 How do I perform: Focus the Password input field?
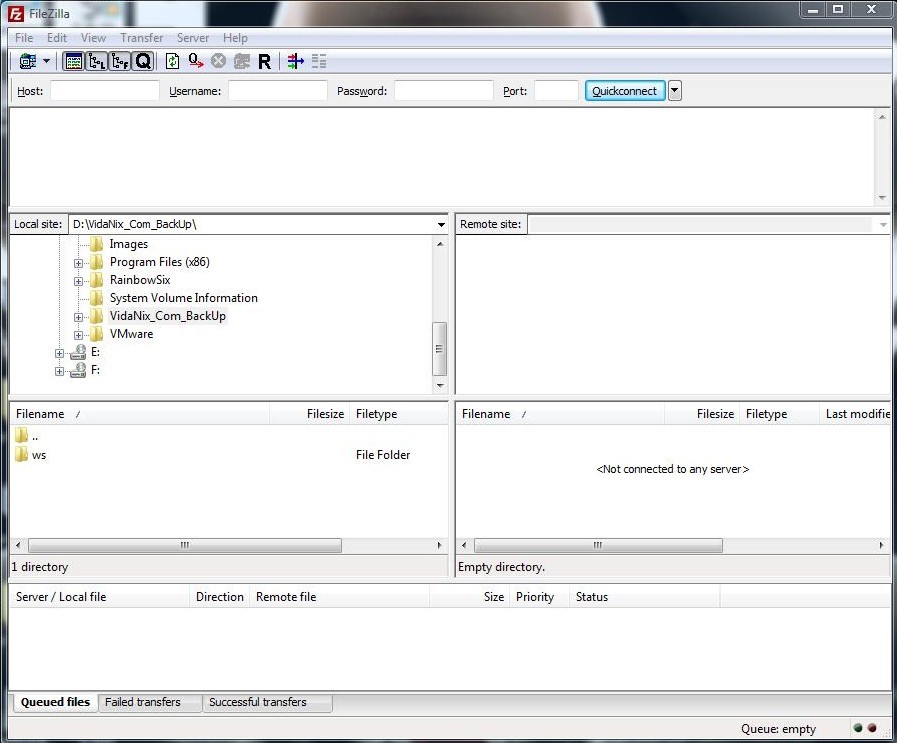tap(443, 91)
